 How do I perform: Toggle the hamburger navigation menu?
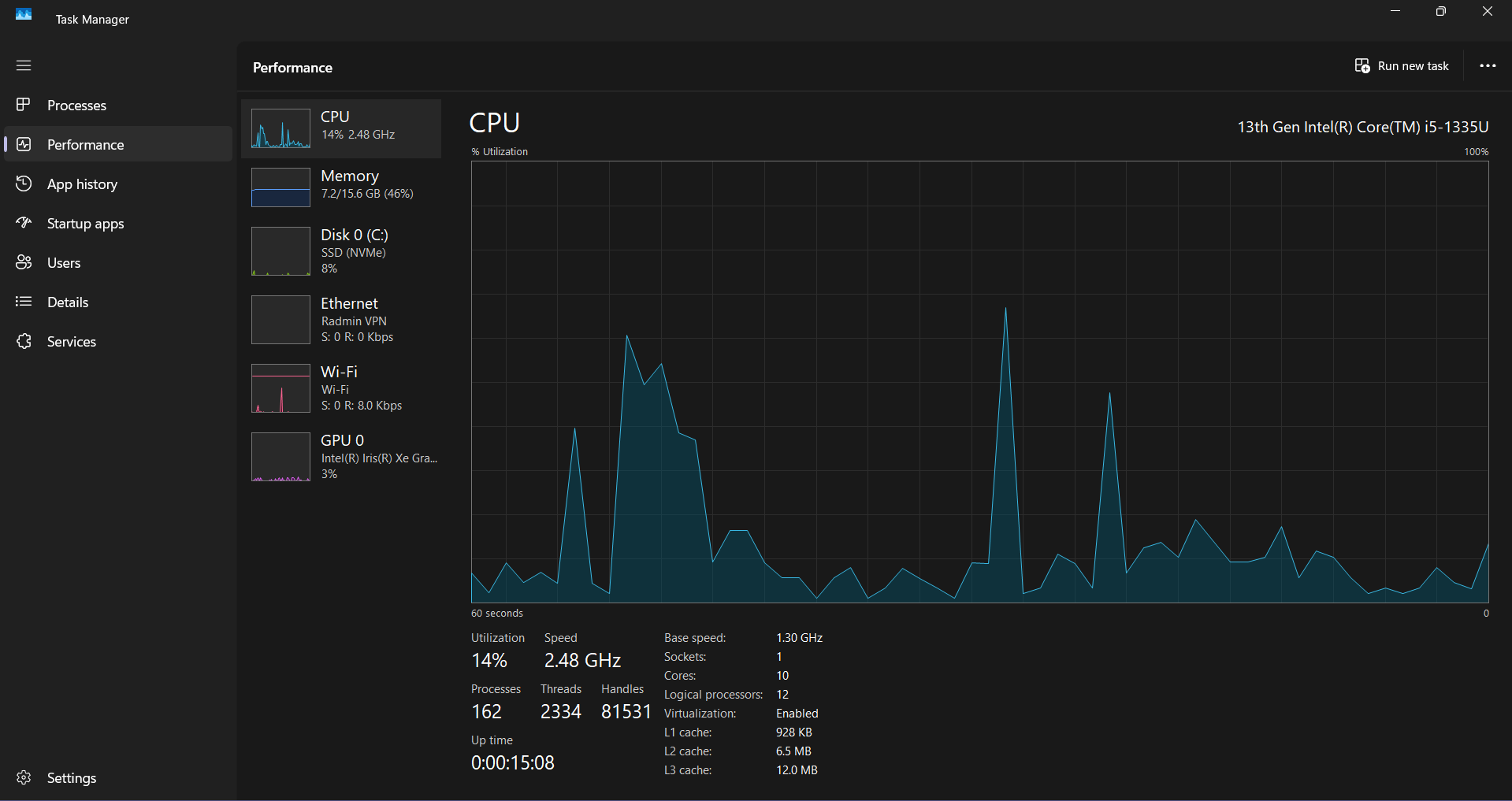(x=24, y=65)
